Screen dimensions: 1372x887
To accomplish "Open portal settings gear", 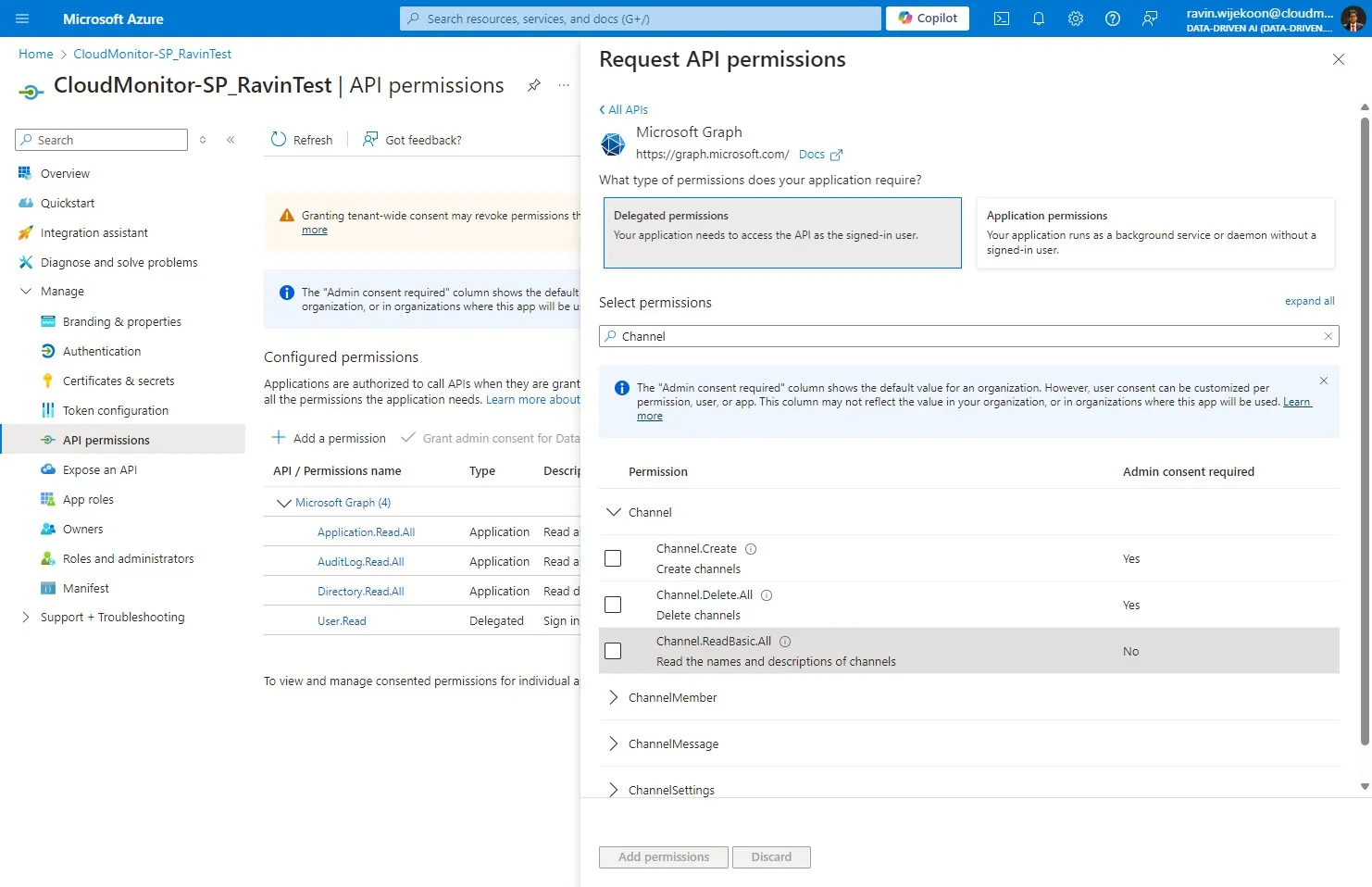I will point(1076,19).
